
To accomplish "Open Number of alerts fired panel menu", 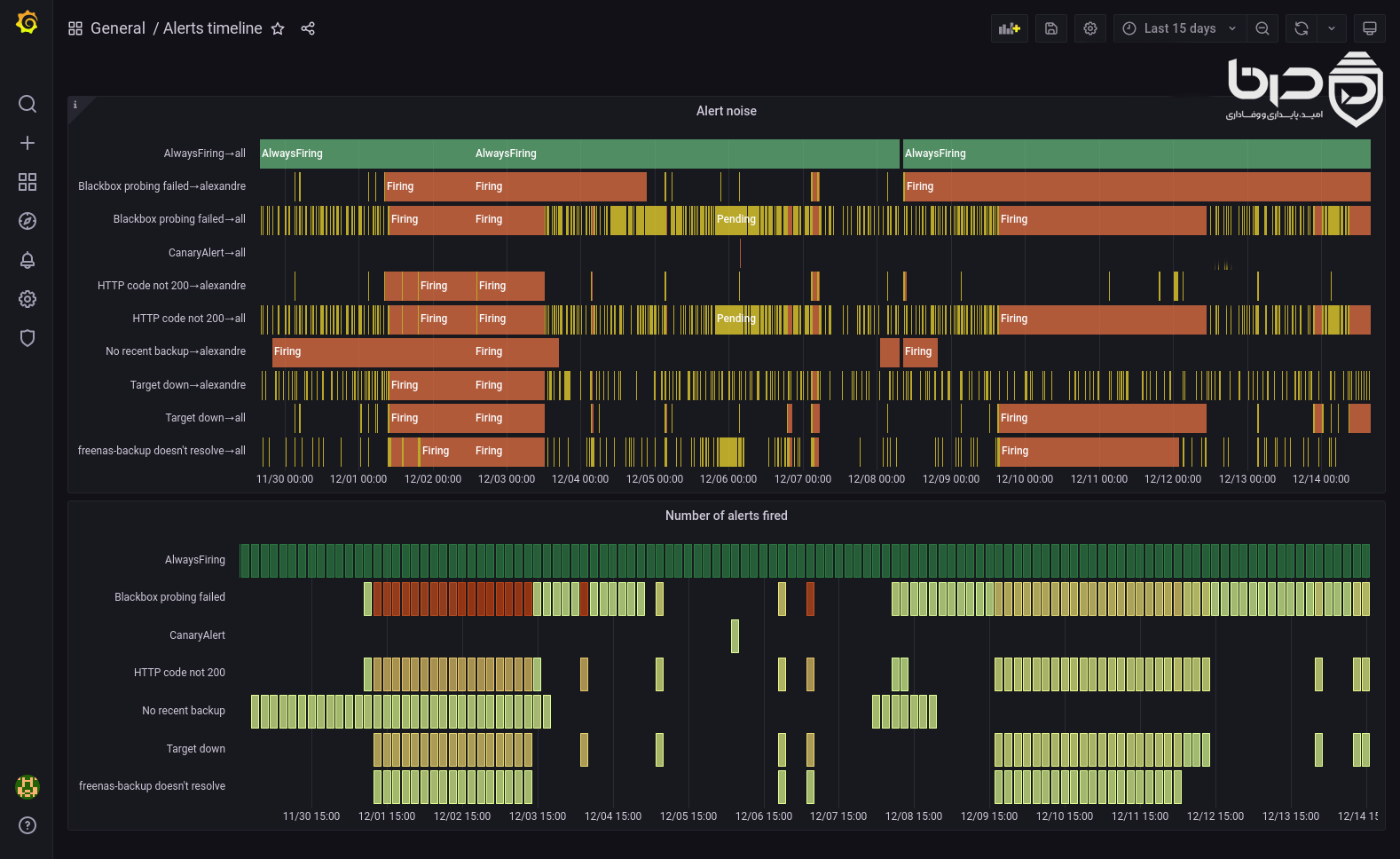I will (727, 516).
